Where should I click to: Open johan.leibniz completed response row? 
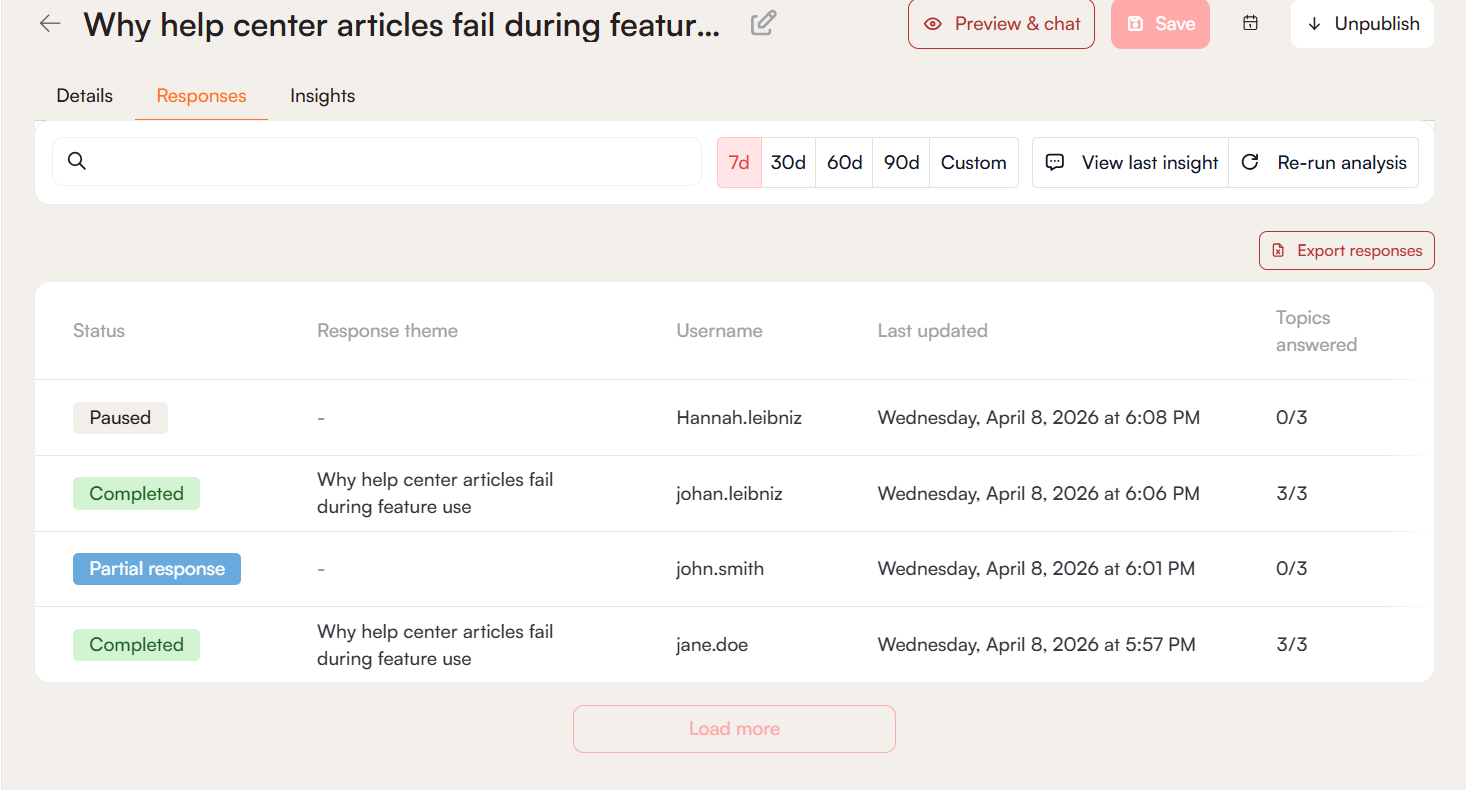pyautogui.click(x=729, y=493)
